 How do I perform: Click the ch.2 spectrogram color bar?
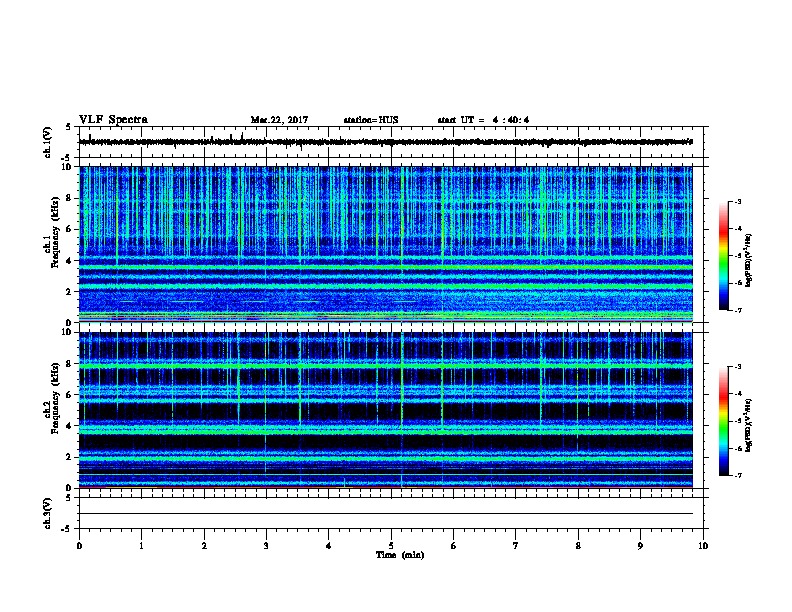[724, 421]
